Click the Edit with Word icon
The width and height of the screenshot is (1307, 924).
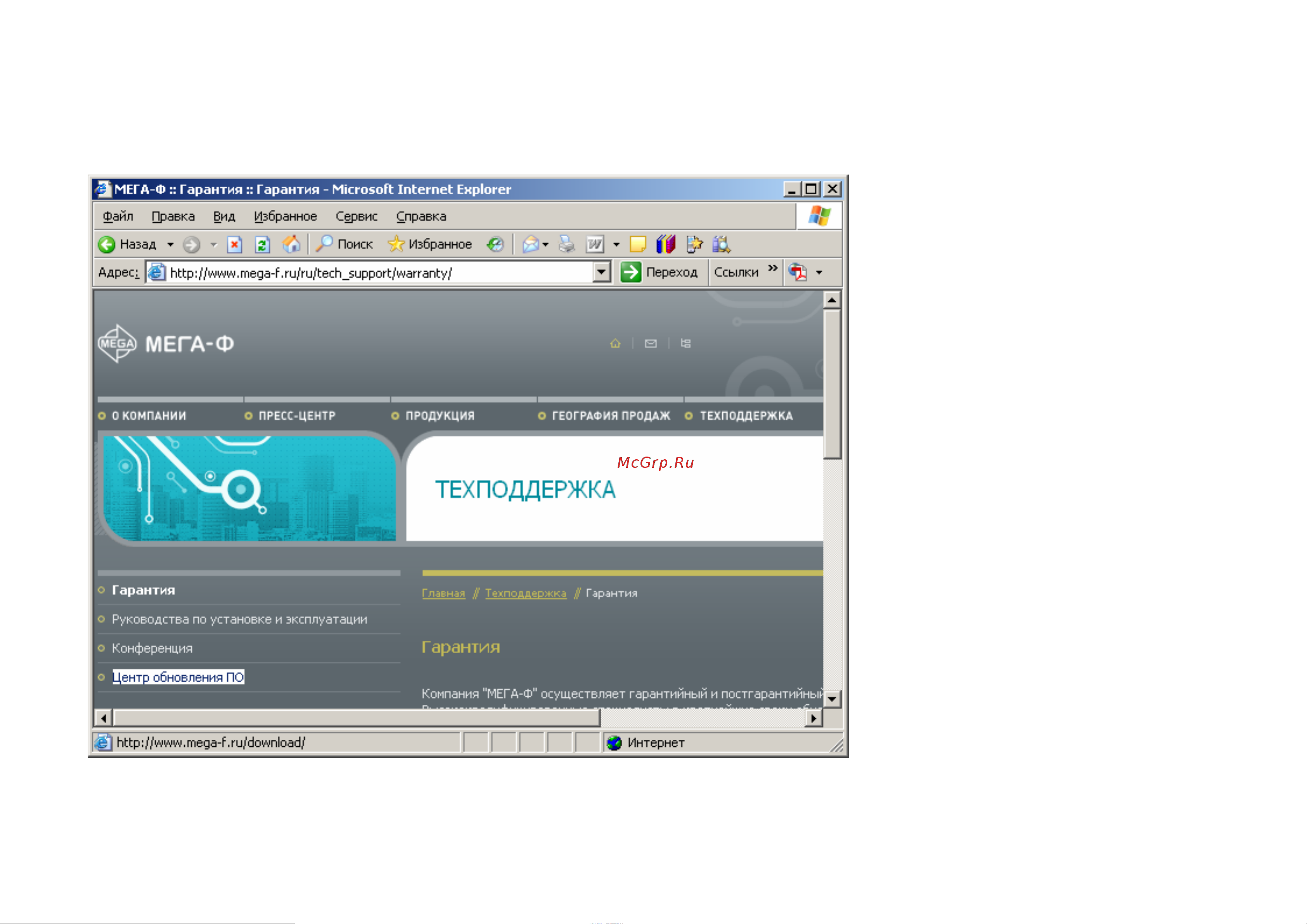pos(595,244)
